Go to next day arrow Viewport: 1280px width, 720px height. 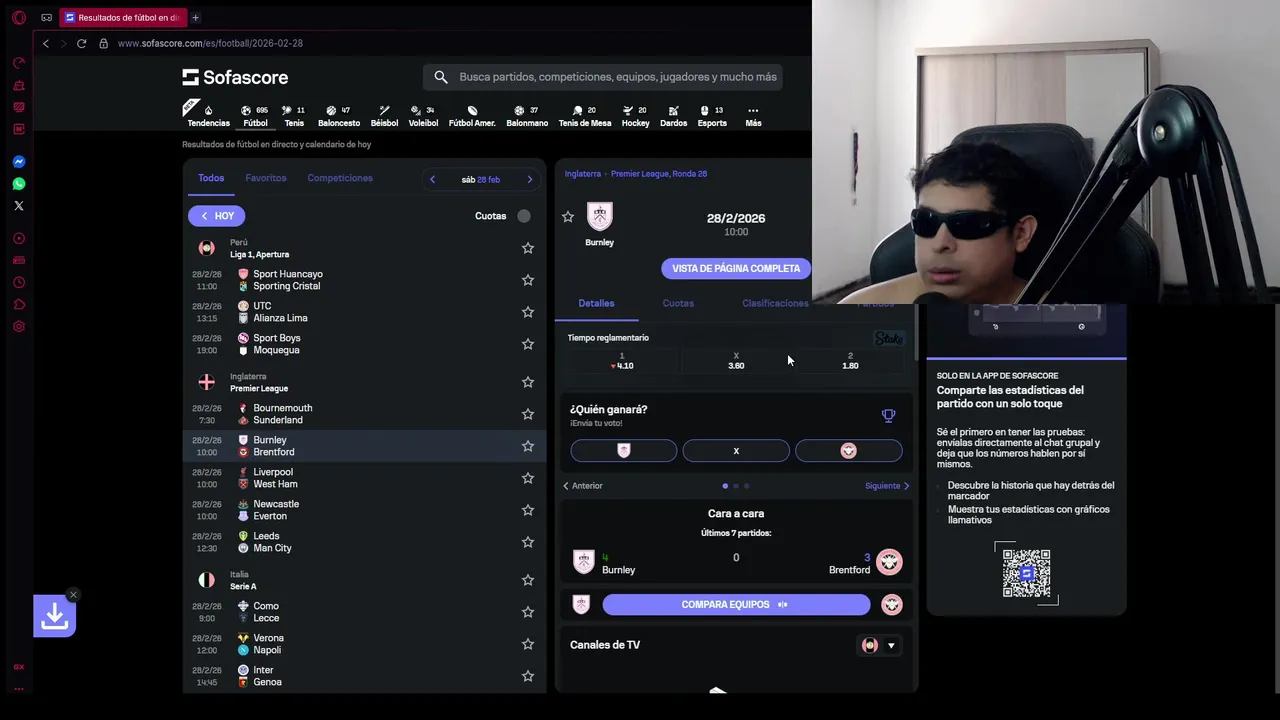pos(530,180)
